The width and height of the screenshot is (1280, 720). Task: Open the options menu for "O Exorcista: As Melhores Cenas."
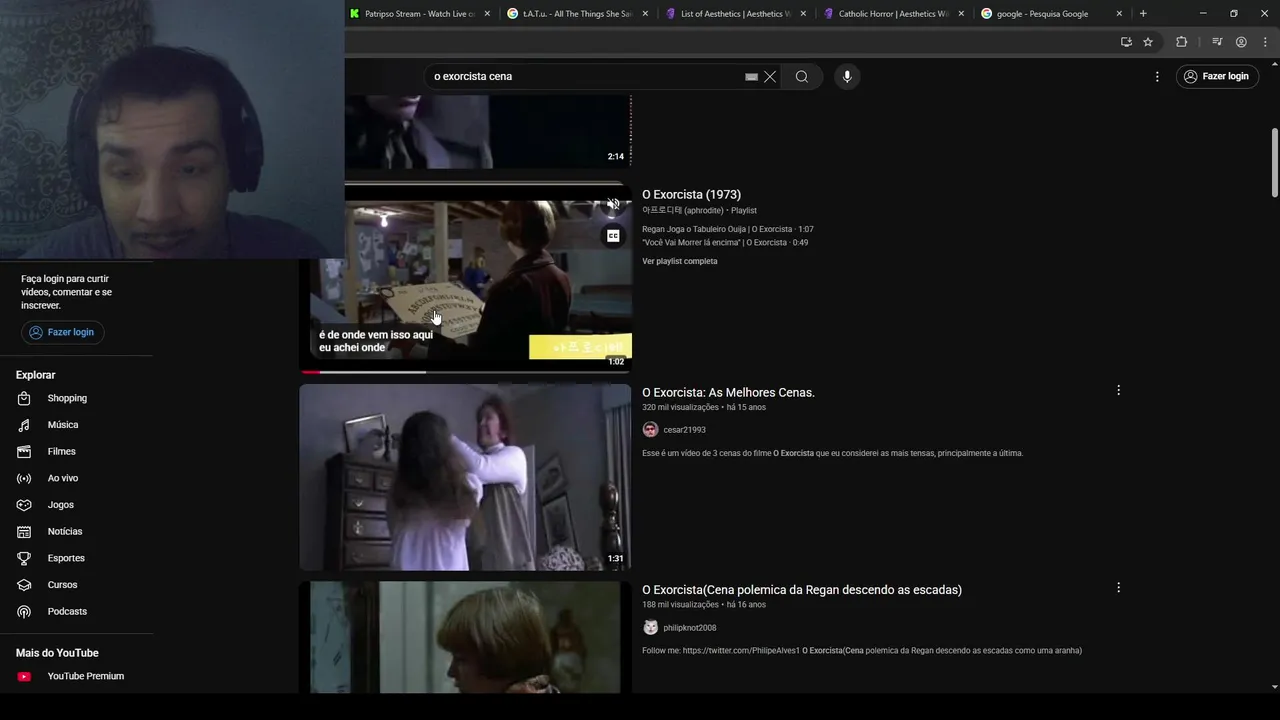1118,390
